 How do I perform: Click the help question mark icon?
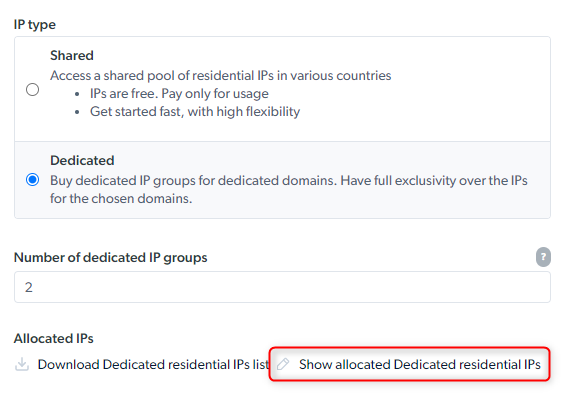[x=543, y=257]
